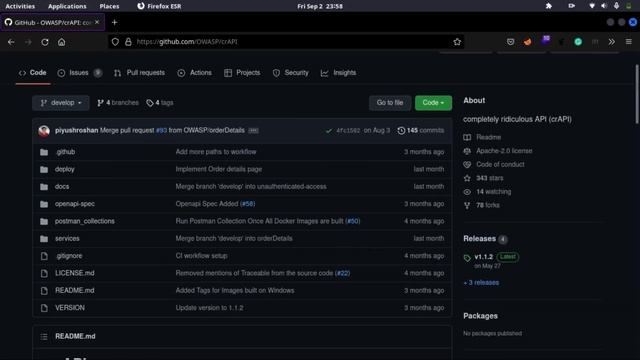640x360 pixels.
Task: Open commit hash 4fc1502
Action: (x=348, y=131)
